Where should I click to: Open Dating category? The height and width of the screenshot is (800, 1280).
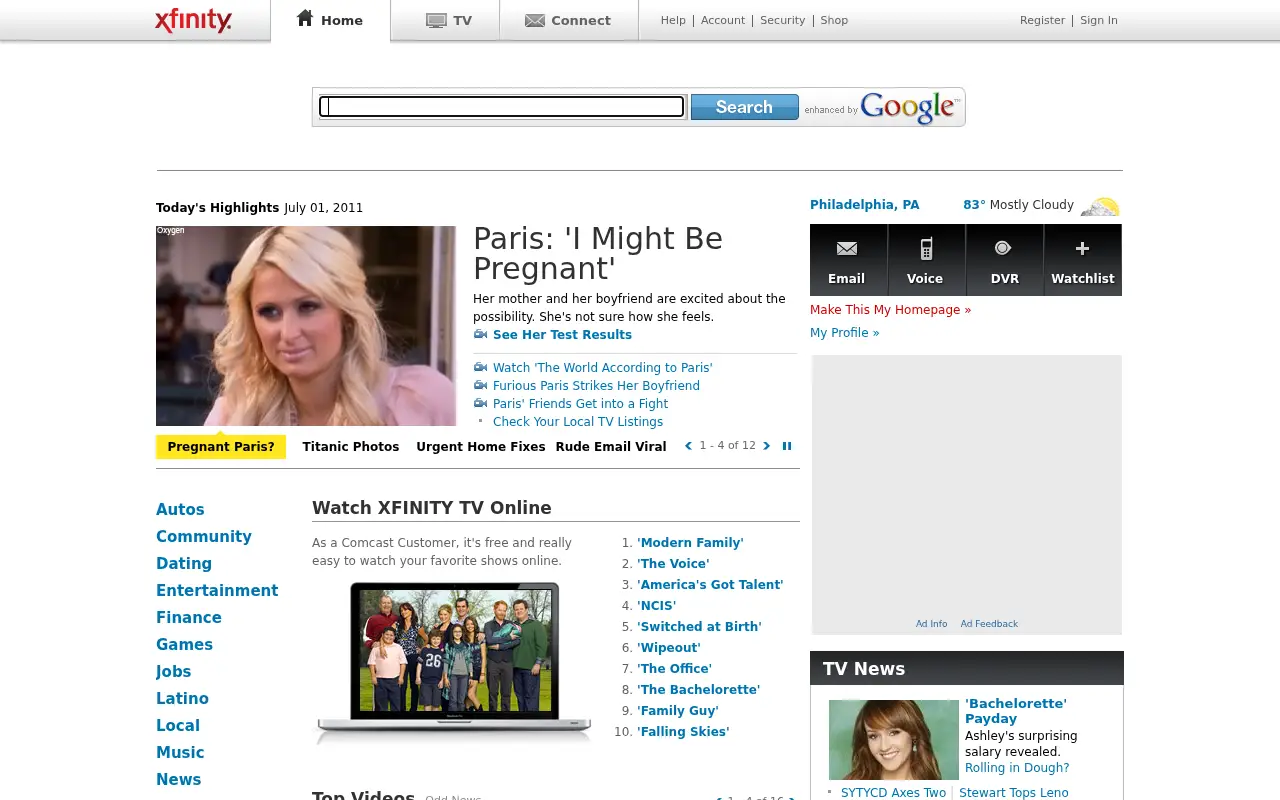184,564
